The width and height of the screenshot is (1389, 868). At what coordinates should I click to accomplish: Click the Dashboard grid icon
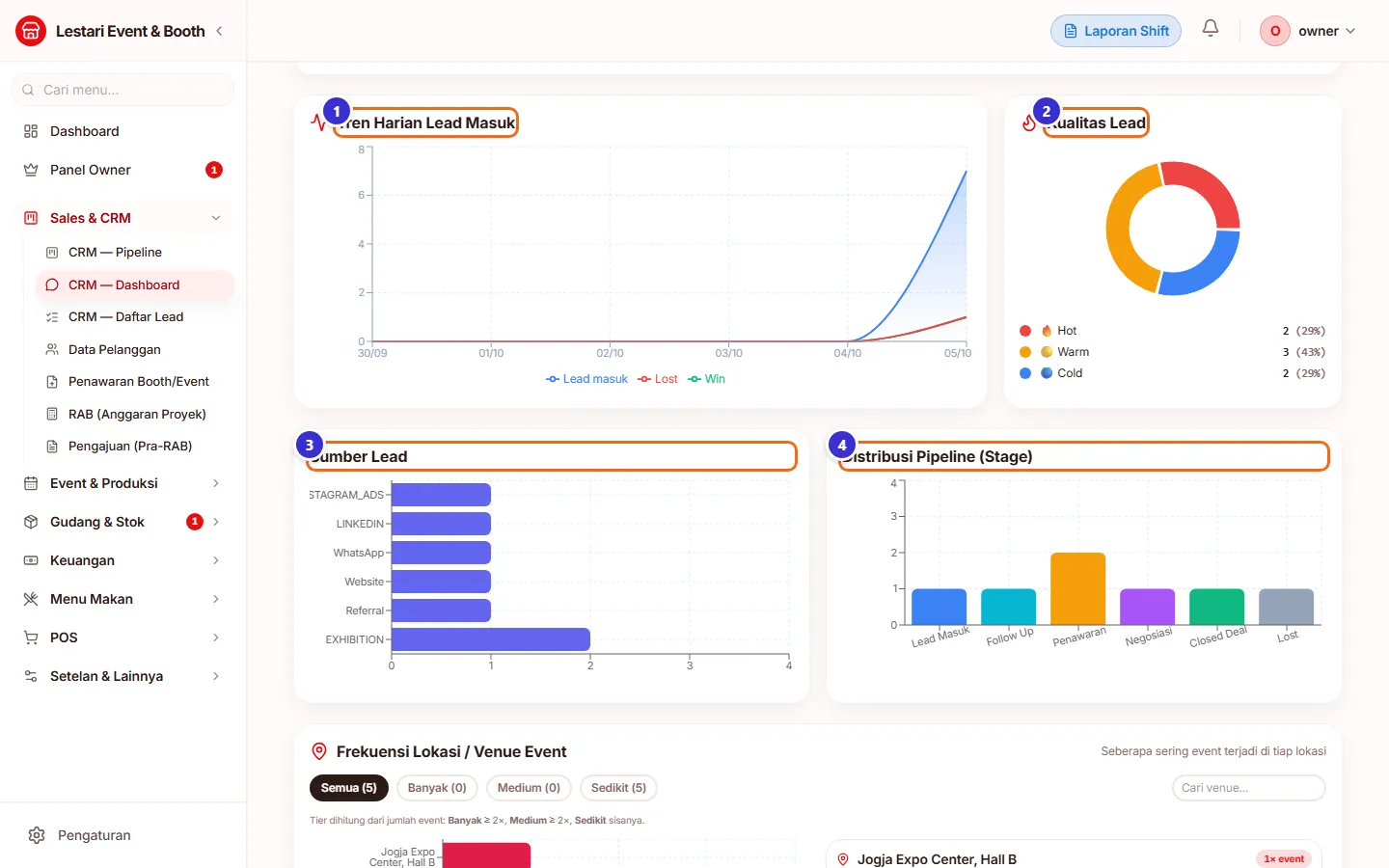point(31,131)
